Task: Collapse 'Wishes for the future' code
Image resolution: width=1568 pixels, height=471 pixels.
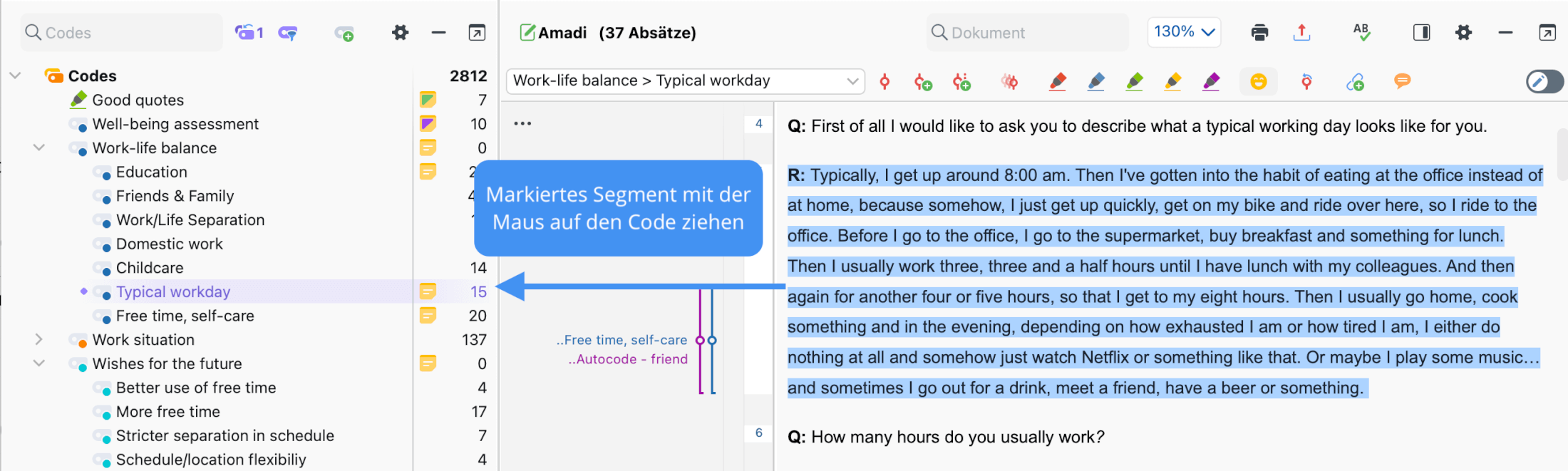Action: pos(39,363)
